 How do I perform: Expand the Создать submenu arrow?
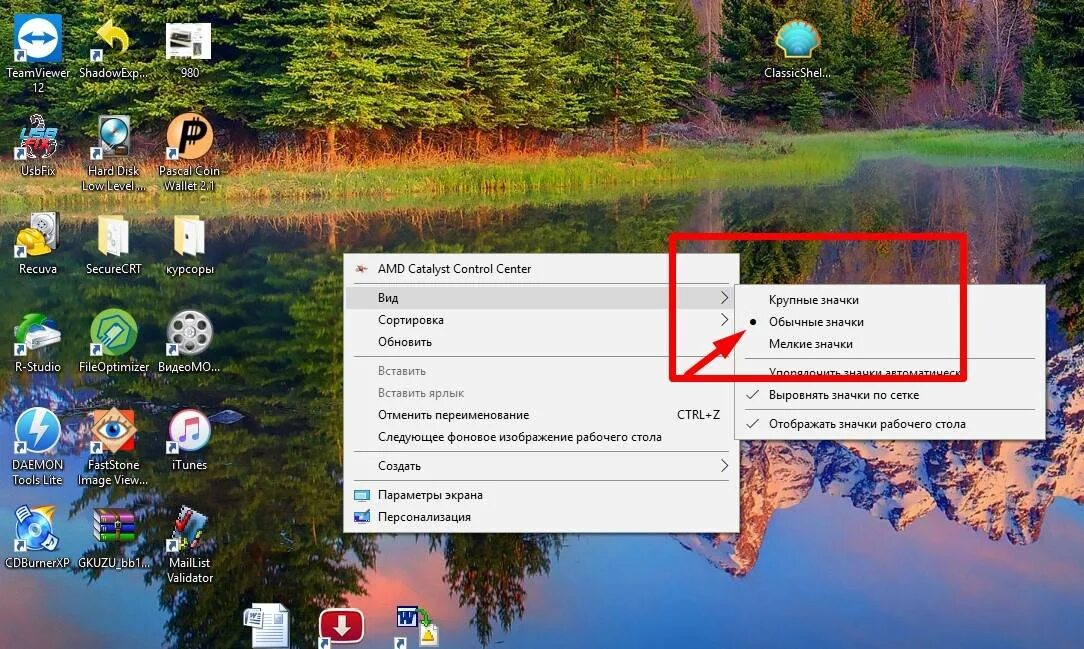tap(724, 465)
